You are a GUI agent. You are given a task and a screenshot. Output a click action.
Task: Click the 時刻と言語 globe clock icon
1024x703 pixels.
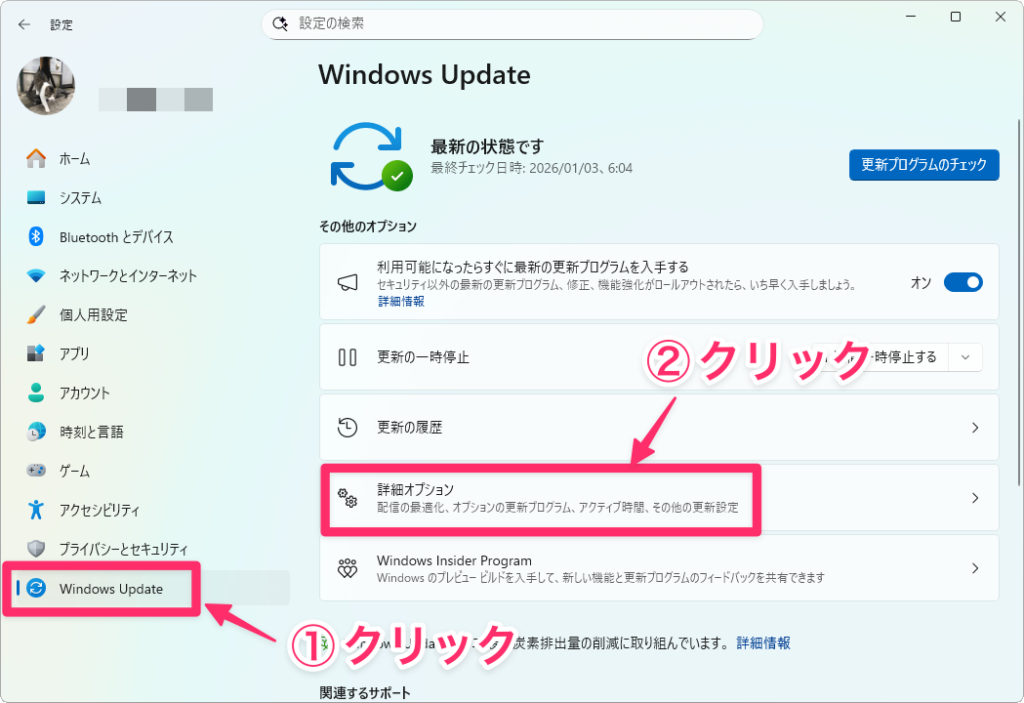pos(36,432)
